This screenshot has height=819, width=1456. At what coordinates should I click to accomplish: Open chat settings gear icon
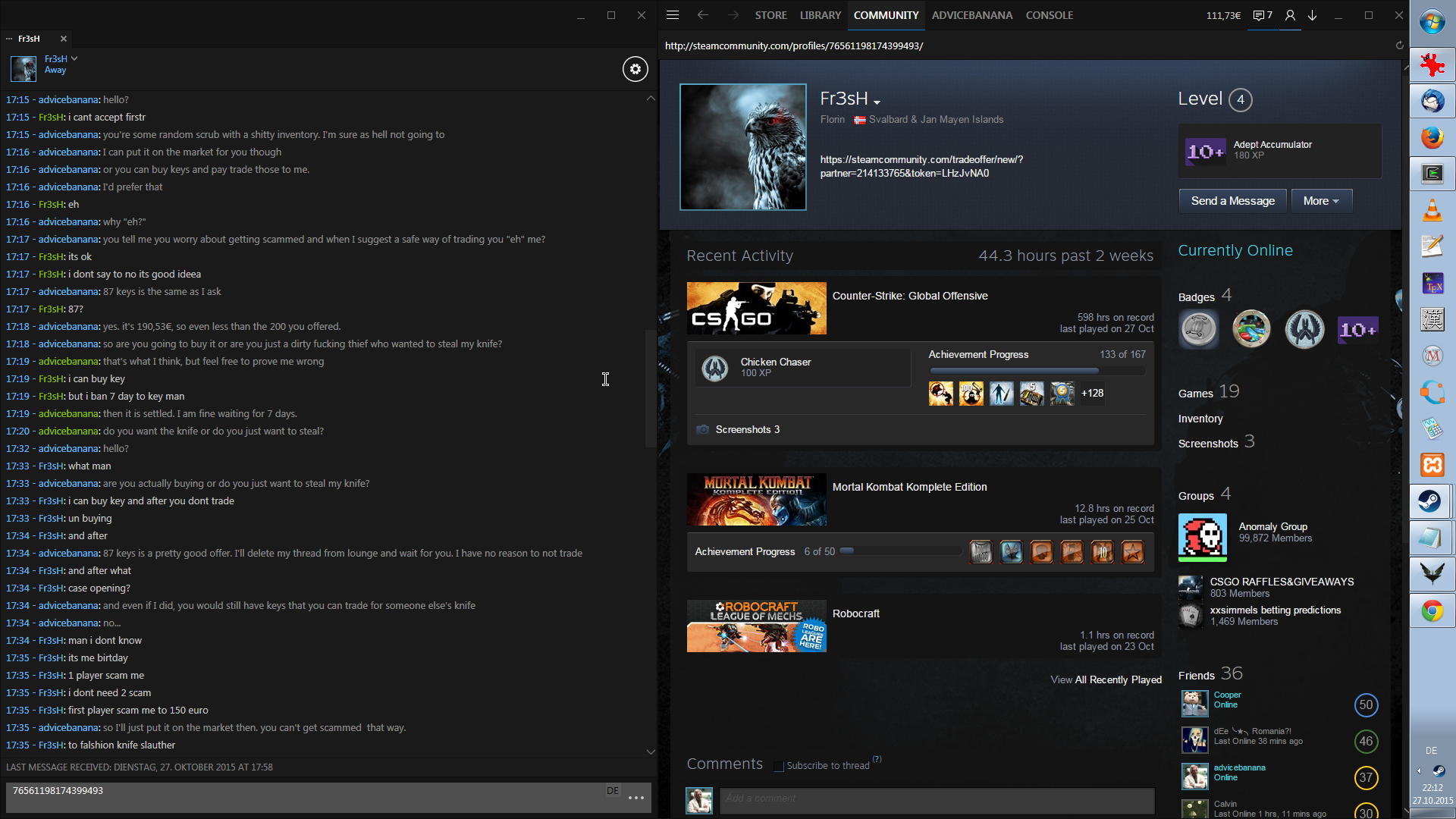click(x=635, y=69)
